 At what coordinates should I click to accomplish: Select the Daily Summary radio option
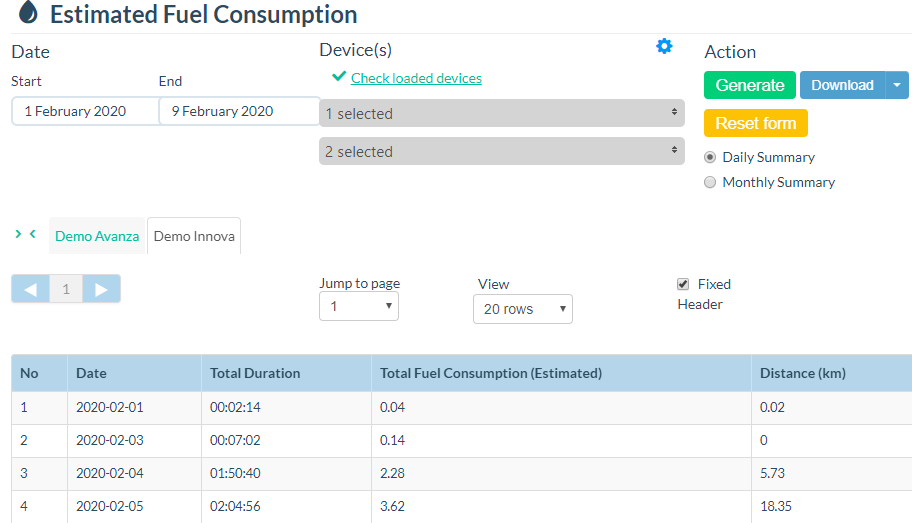coord(711,157)
